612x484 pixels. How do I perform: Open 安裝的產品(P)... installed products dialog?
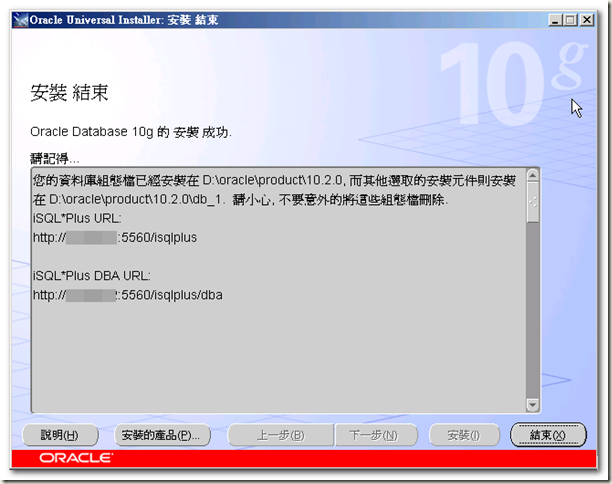point(162,434)
